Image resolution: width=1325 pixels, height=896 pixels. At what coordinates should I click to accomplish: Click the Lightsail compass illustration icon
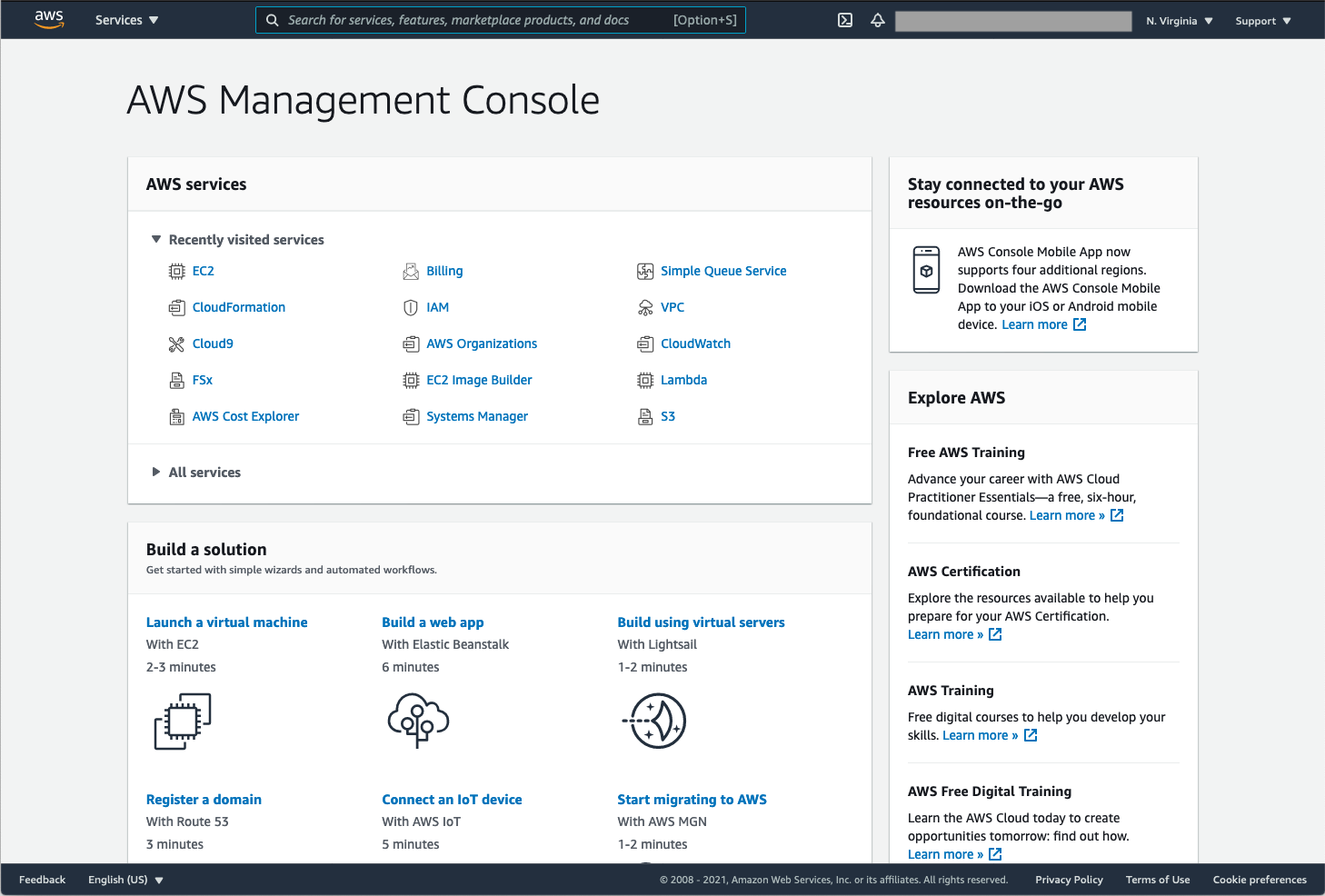pyautogui.click(x=654, y=721)
